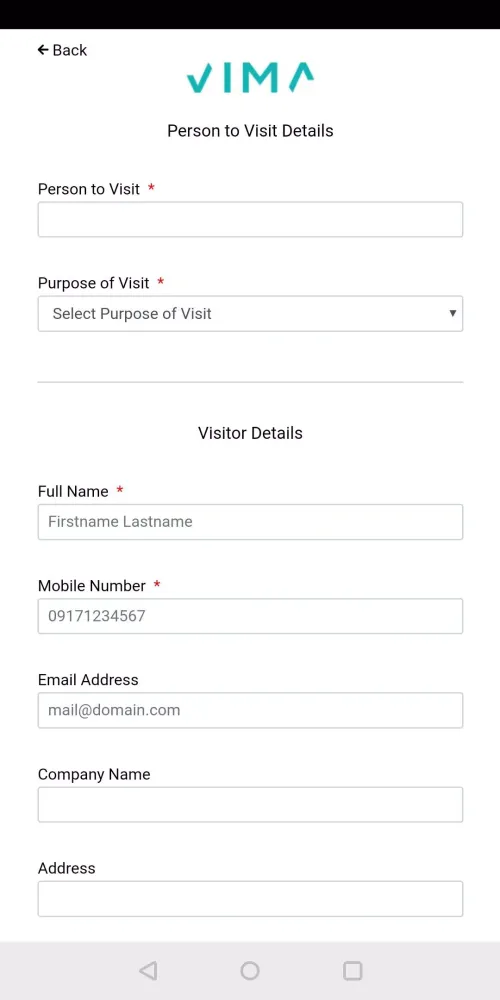The height and width of the screenshot is (1000, 500).
Task: Click the Purpose of Visit label
Action: pyautogui.click(x=94, y=283)
